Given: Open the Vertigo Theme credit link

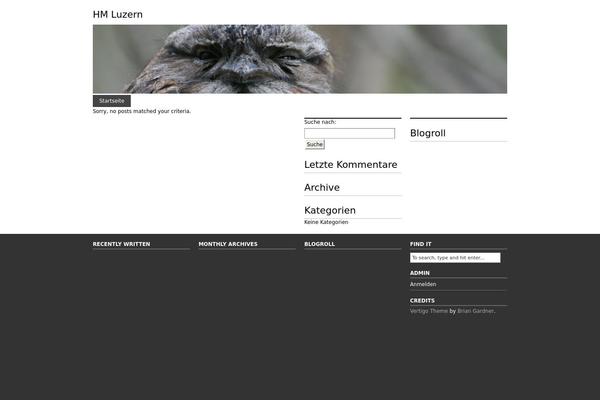Looking at the screenshot, I should (x=429, y=311).
